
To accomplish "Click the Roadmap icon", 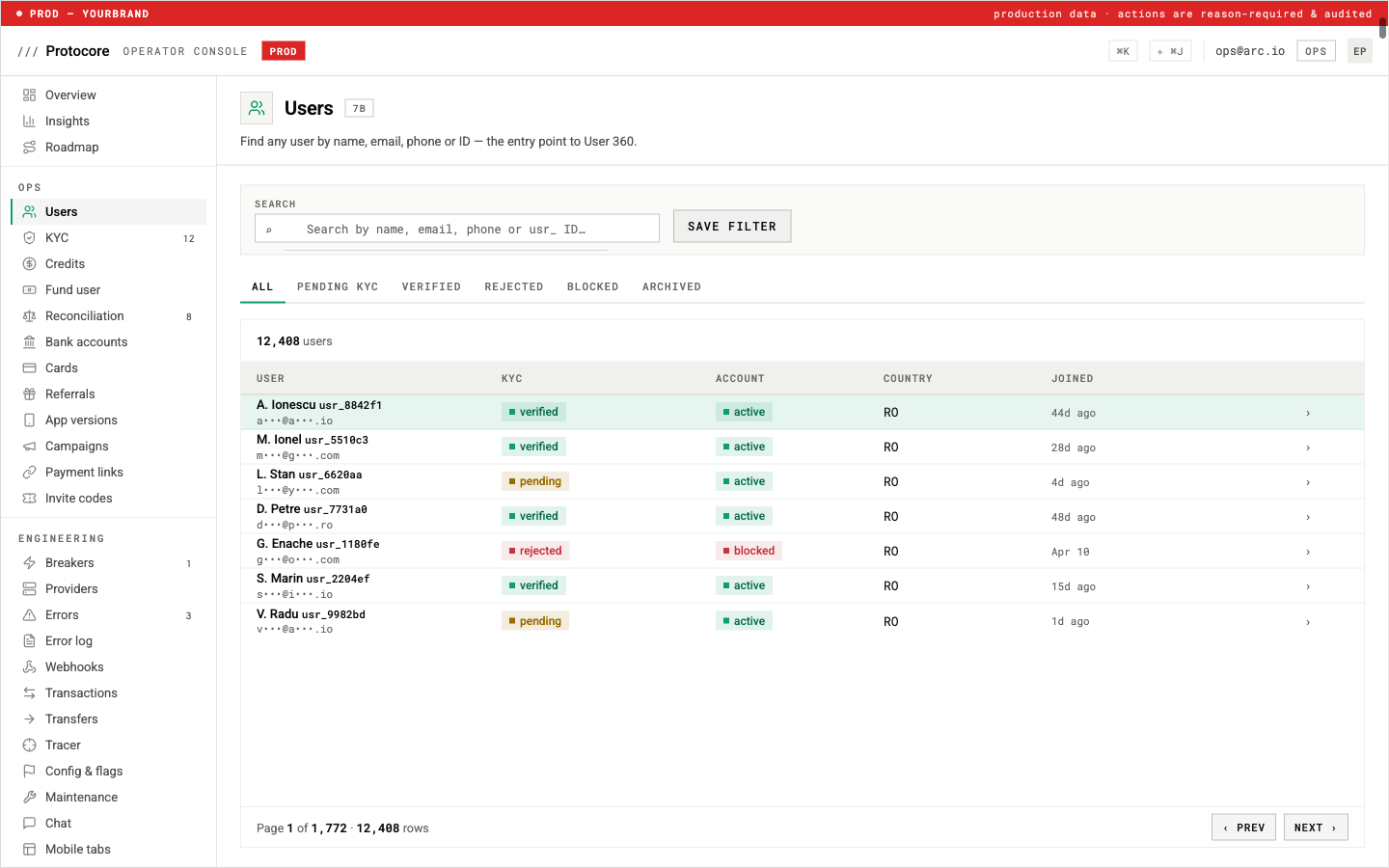I will pos(29,148).
